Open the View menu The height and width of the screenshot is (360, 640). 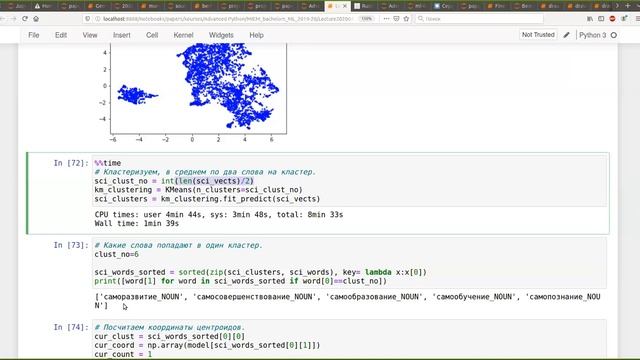point(90,35)
